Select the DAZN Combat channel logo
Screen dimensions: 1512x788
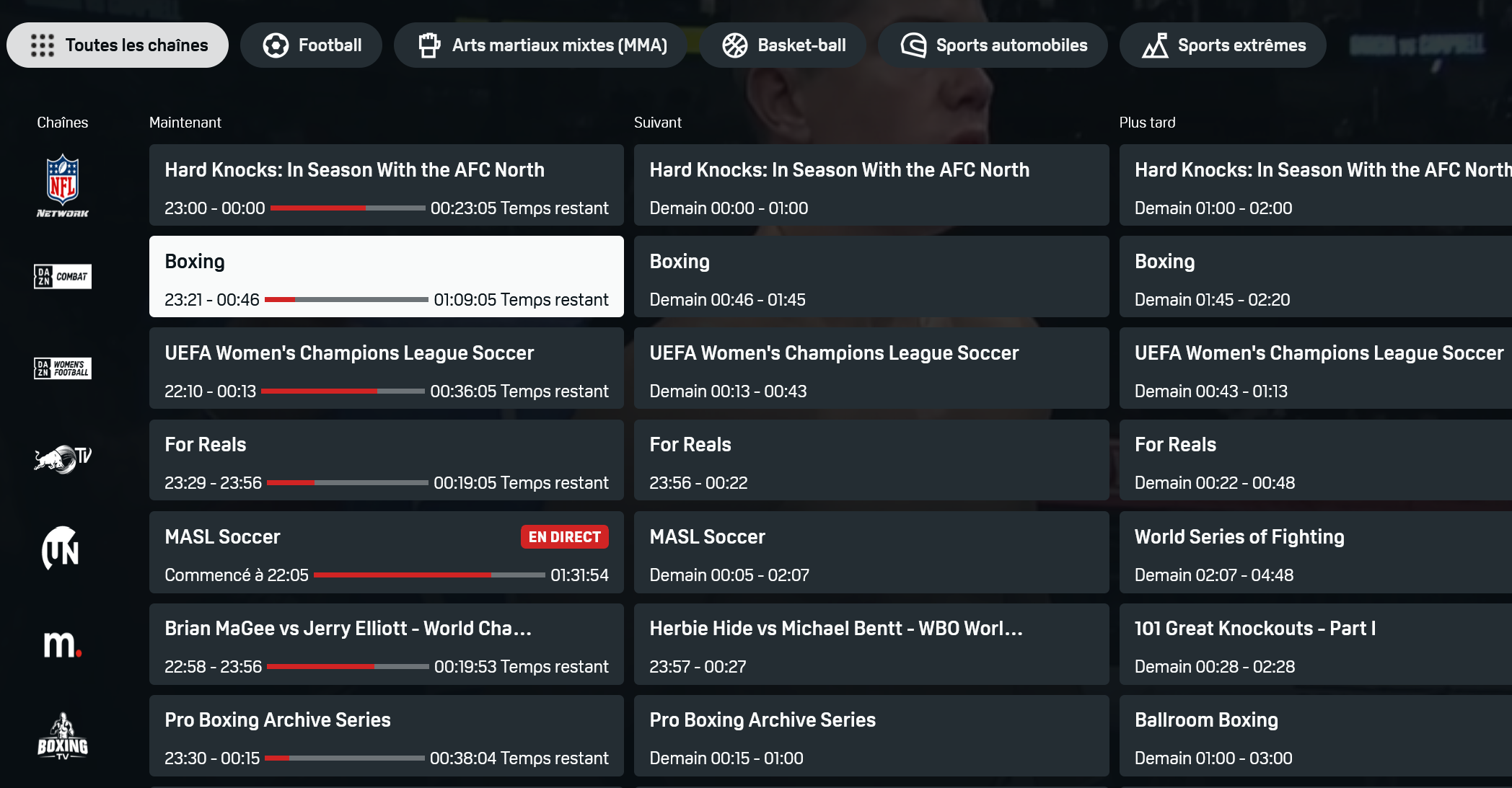coord(63,276)
